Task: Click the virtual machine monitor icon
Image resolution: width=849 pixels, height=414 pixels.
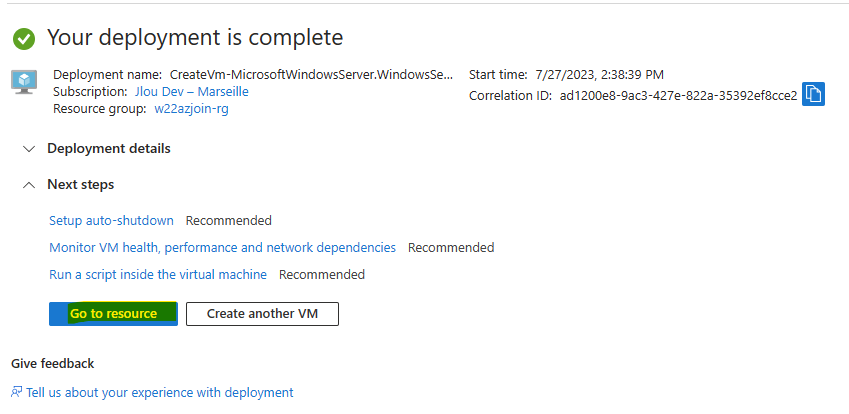Action: (x=24, y=82)
